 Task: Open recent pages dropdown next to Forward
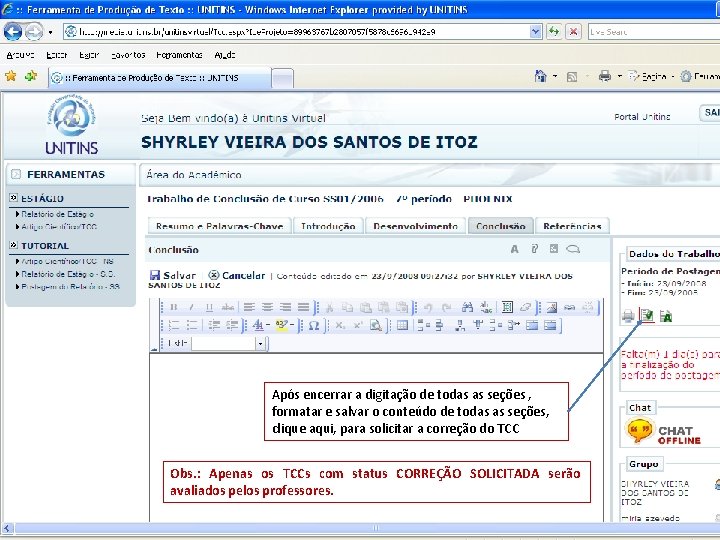click(x=50, y=32)
